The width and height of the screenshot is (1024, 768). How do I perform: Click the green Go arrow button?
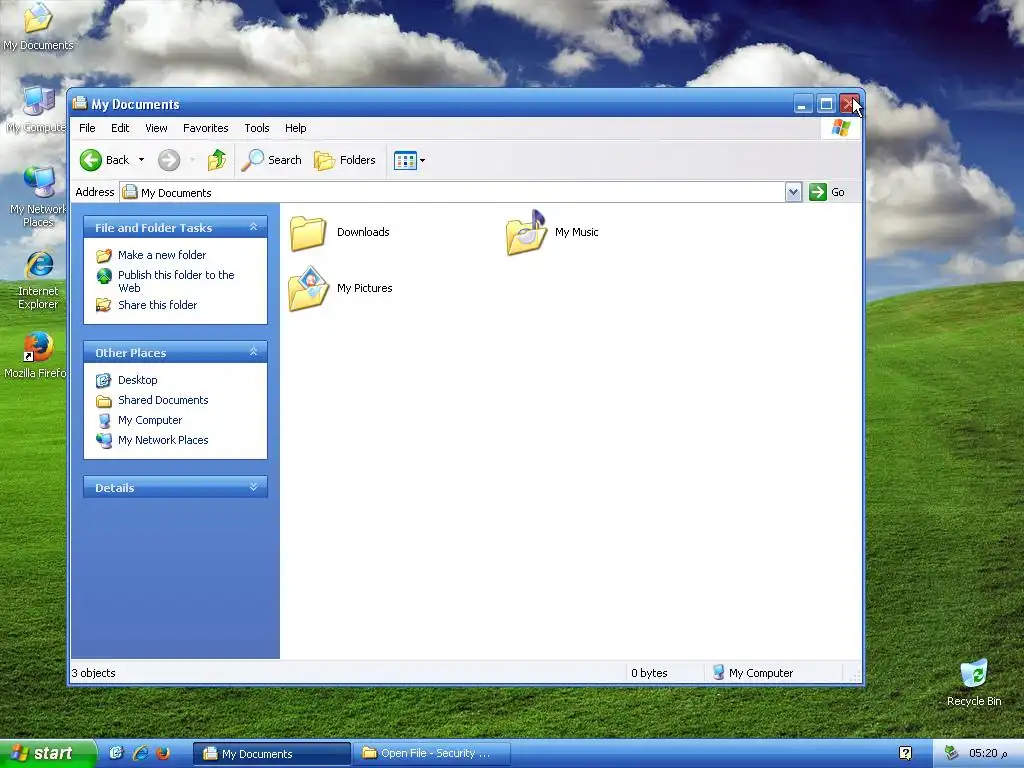818,192
